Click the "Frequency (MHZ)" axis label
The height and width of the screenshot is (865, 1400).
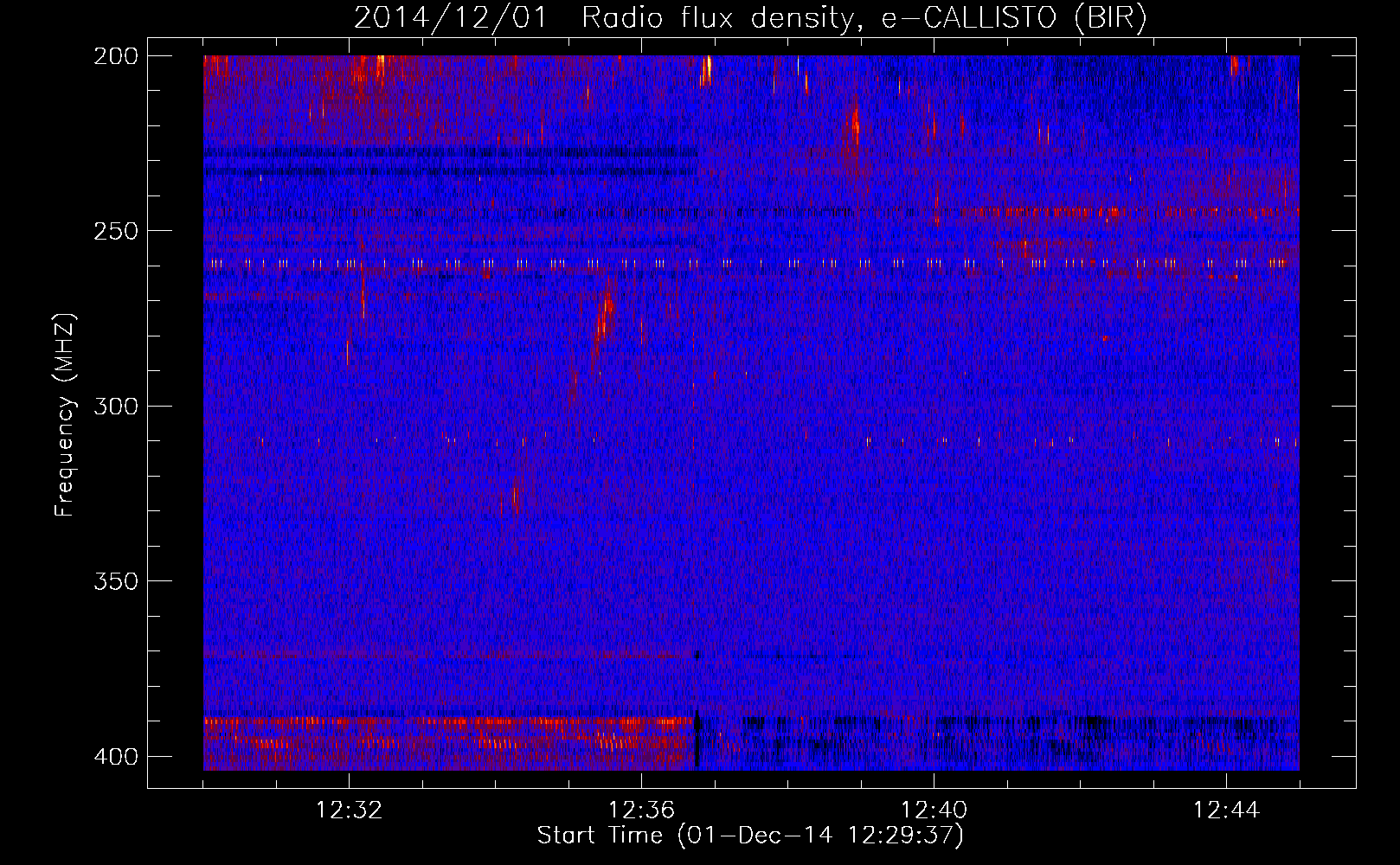click(65, 415)
